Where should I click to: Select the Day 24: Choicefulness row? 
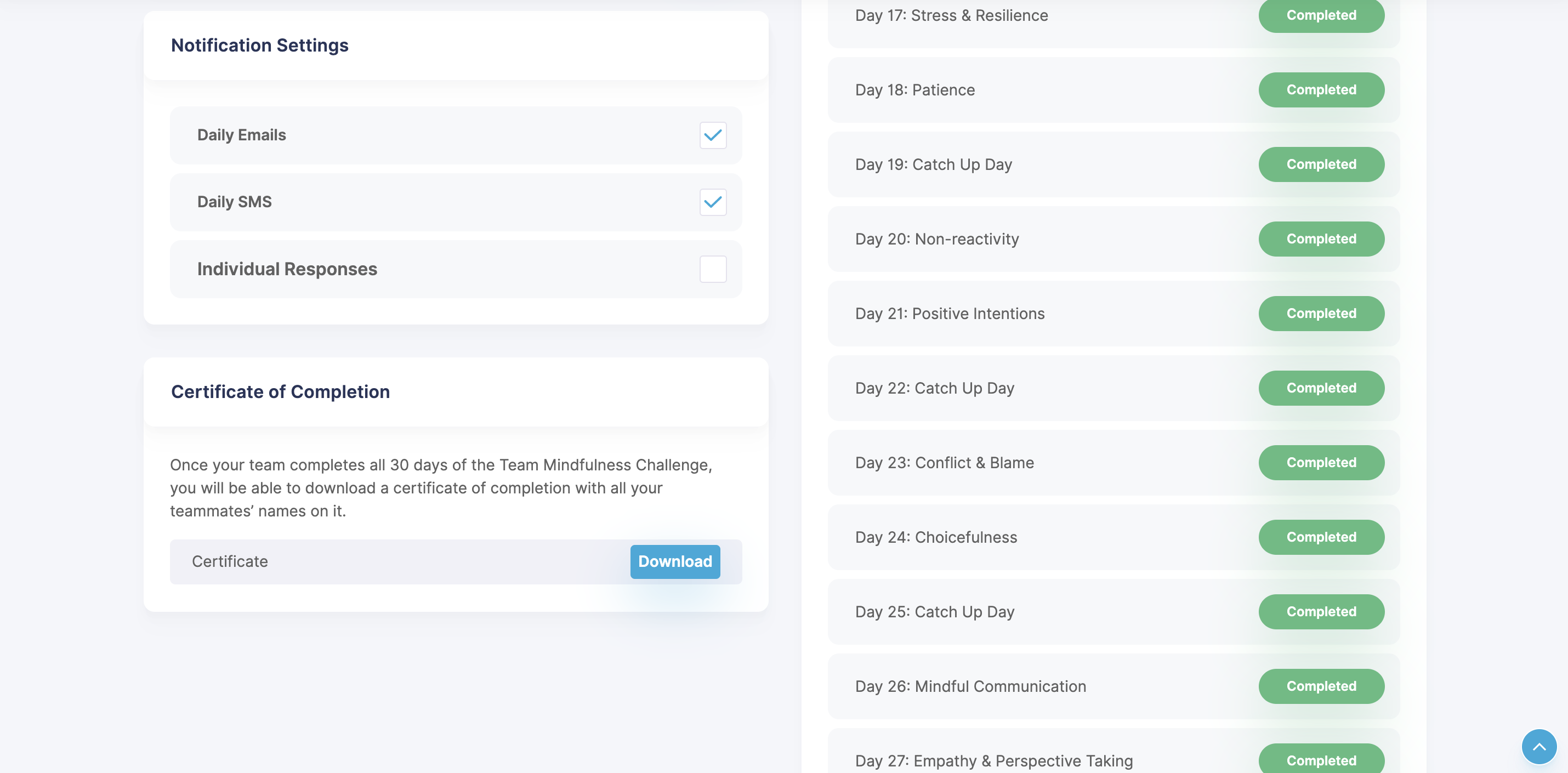[x=935, y=537]
